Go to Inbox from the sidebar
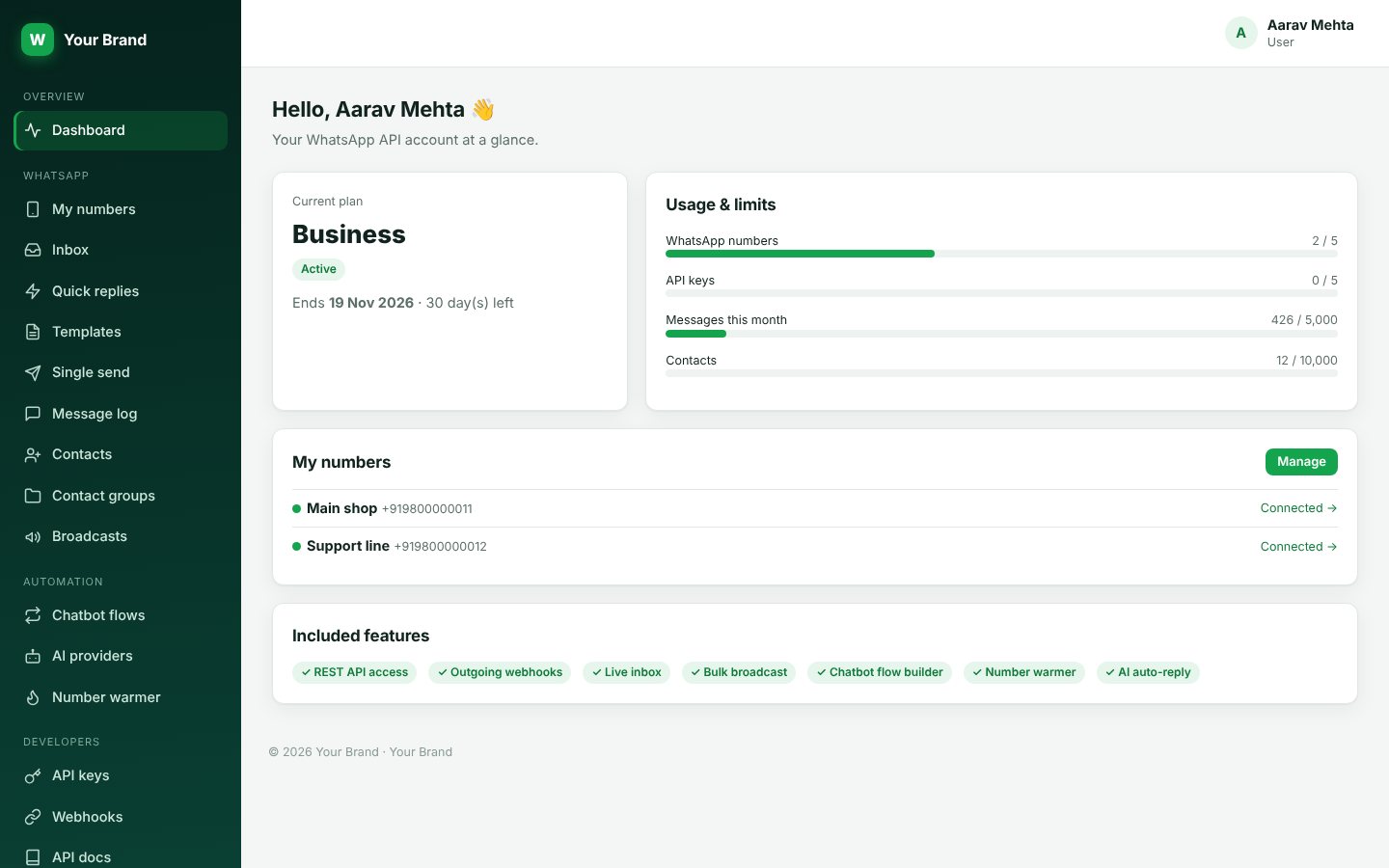 121,250
